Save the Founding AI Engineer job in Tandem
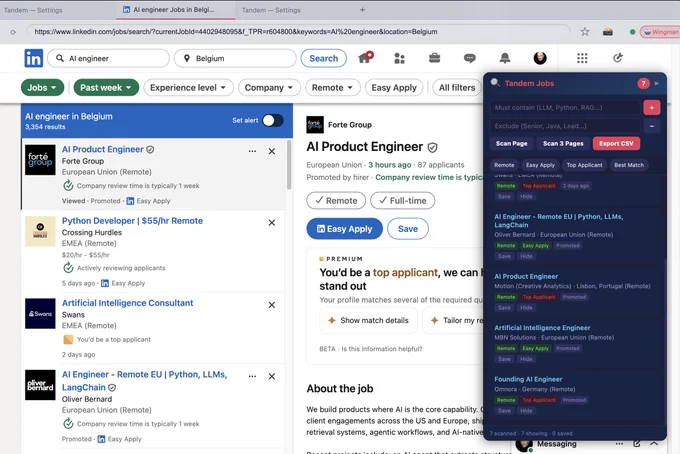The height and width of the screenshot is (454, 680). [504, 411]
